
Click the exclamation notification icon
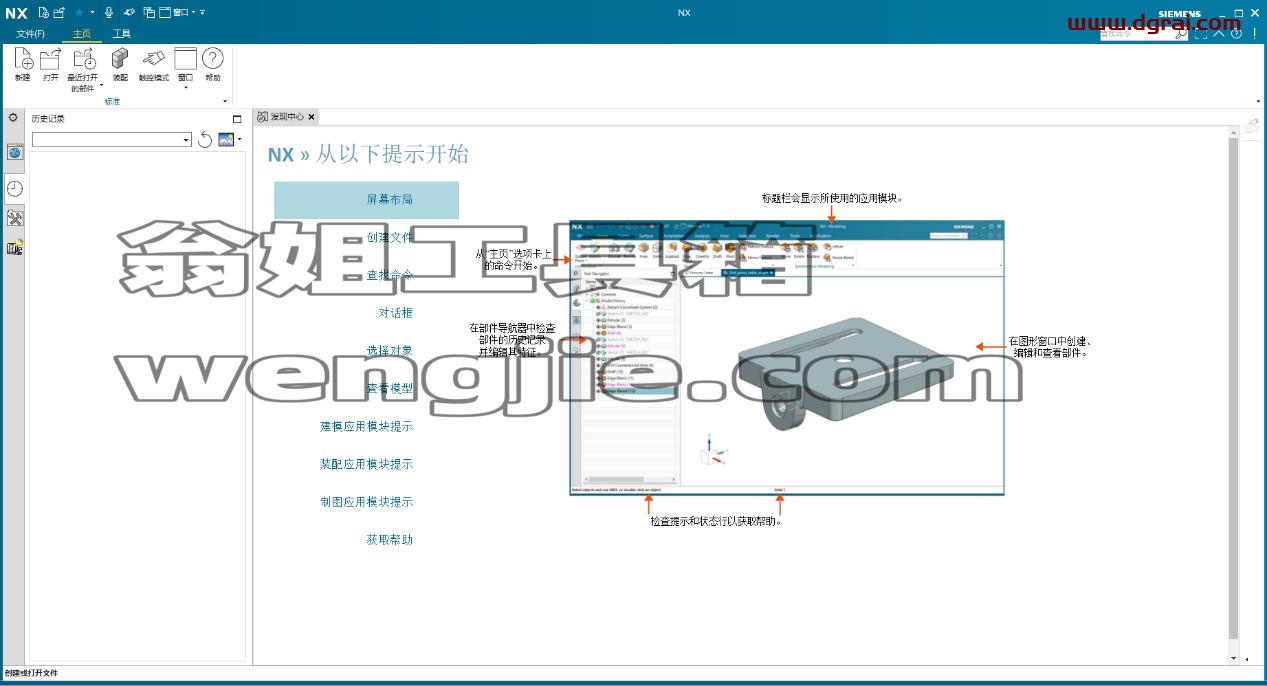(x=1255, y=33)
